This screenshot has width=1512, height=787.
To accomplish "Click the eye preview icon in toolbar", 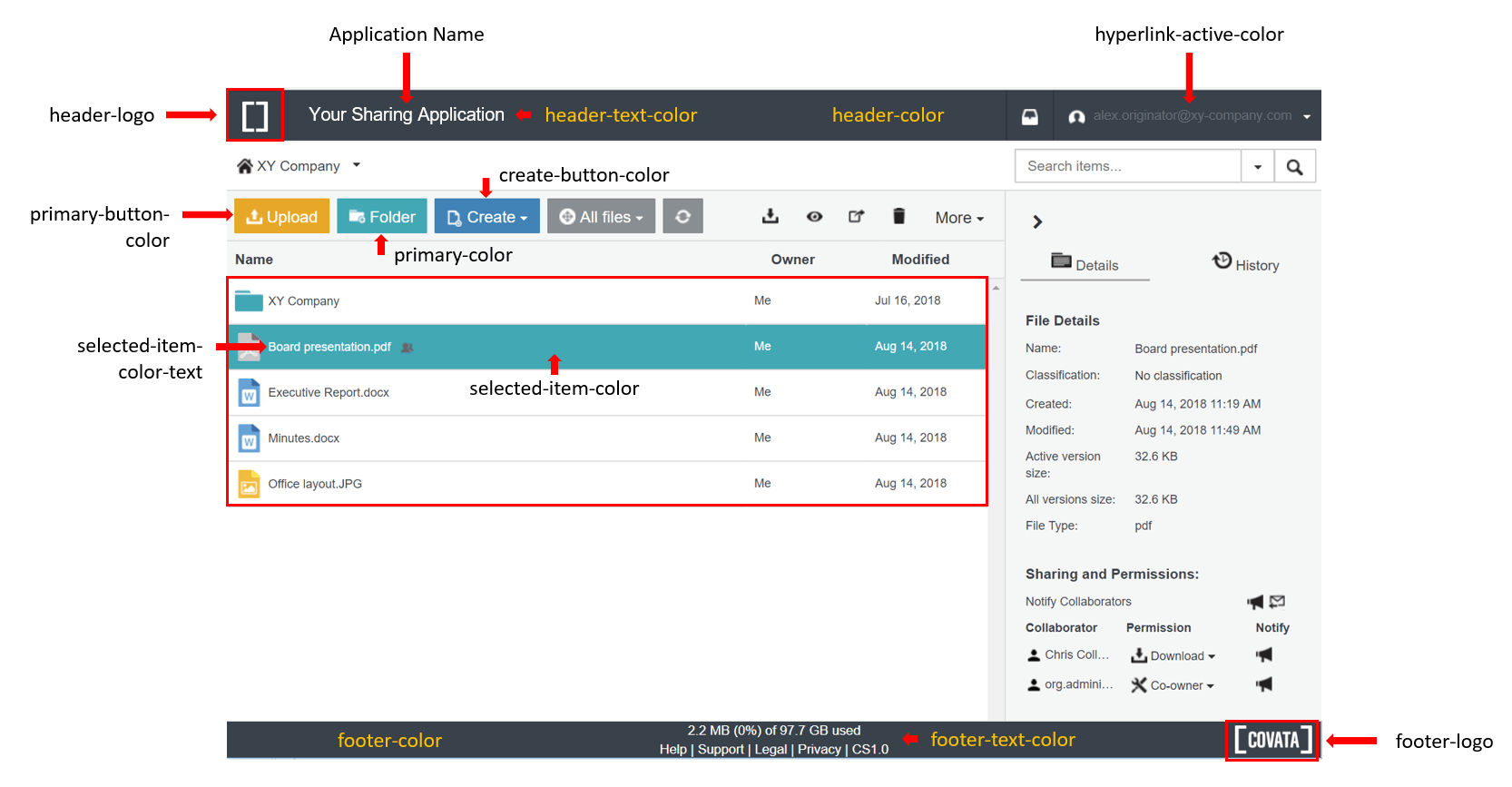I will [815, 217].
